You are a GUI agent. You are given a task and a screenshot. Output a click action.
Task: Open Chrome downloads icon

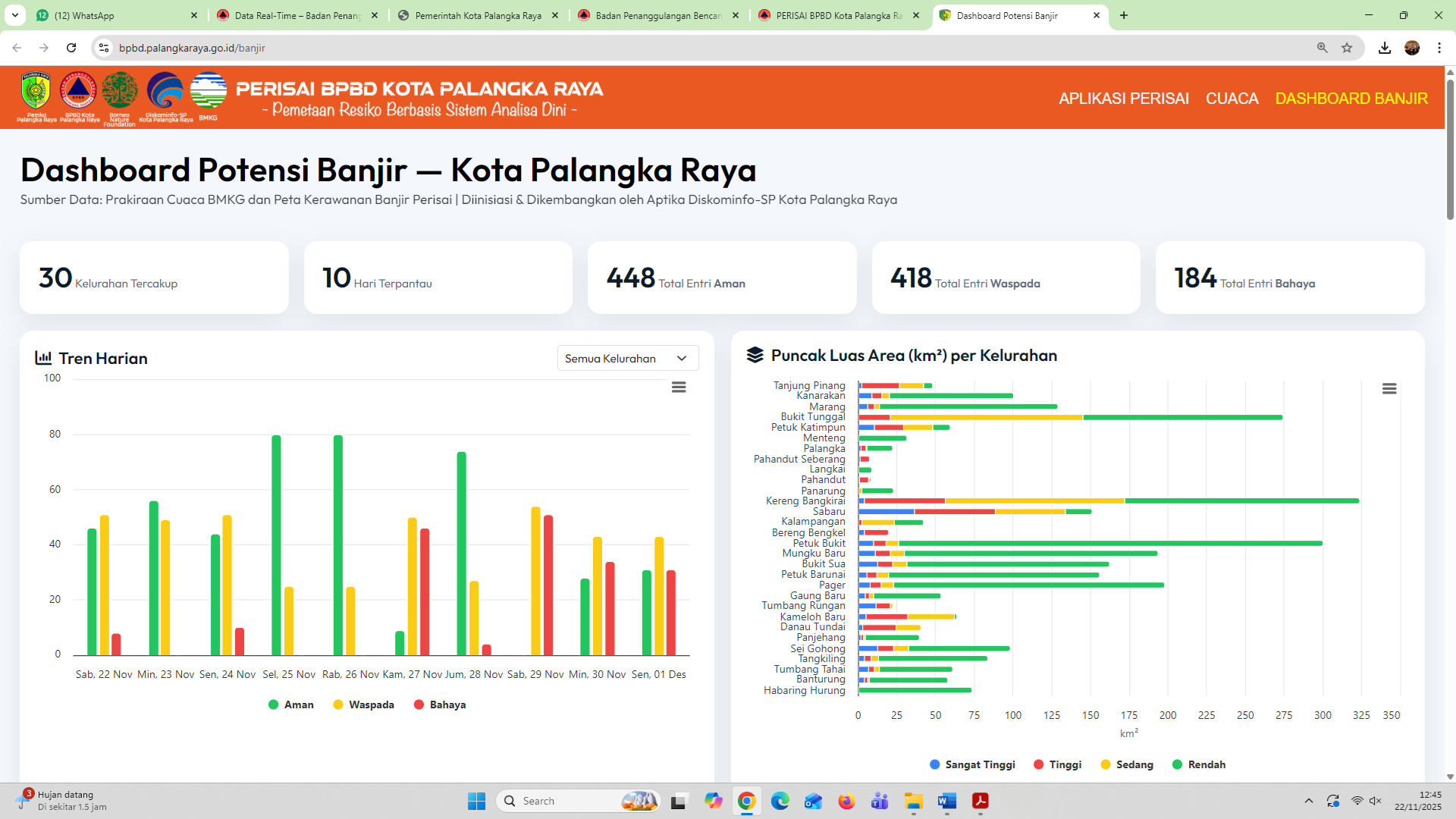[x=1384, y=48]
